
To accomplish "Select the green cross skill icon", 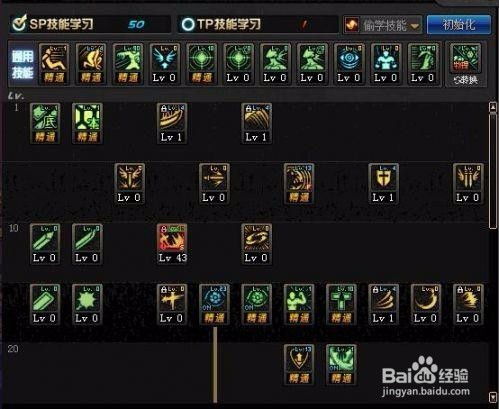I will [x=341, y=304].
